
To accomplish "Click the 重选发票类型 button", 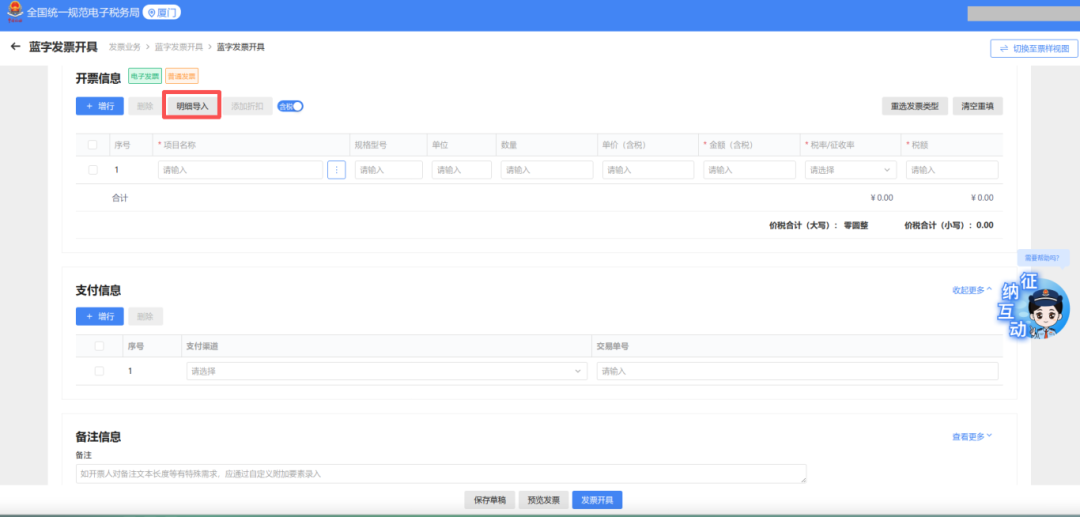I will click(x=915, y=106).
